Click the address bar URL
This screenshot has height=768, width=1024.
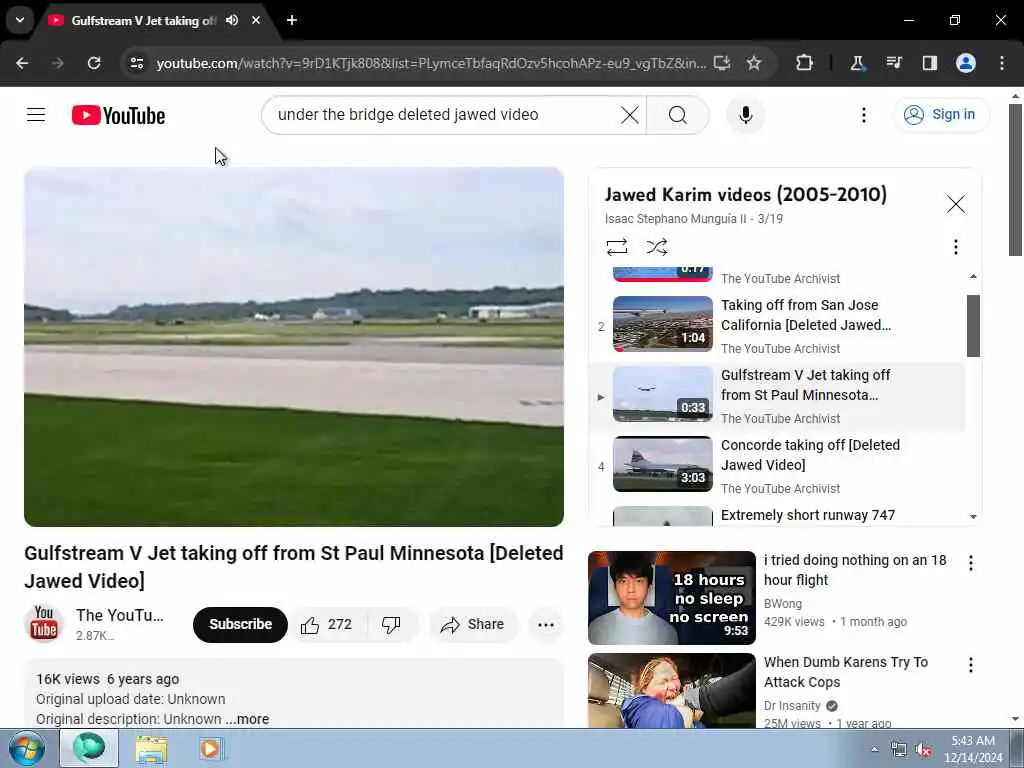pyautogui.click(x=431, y=63)
